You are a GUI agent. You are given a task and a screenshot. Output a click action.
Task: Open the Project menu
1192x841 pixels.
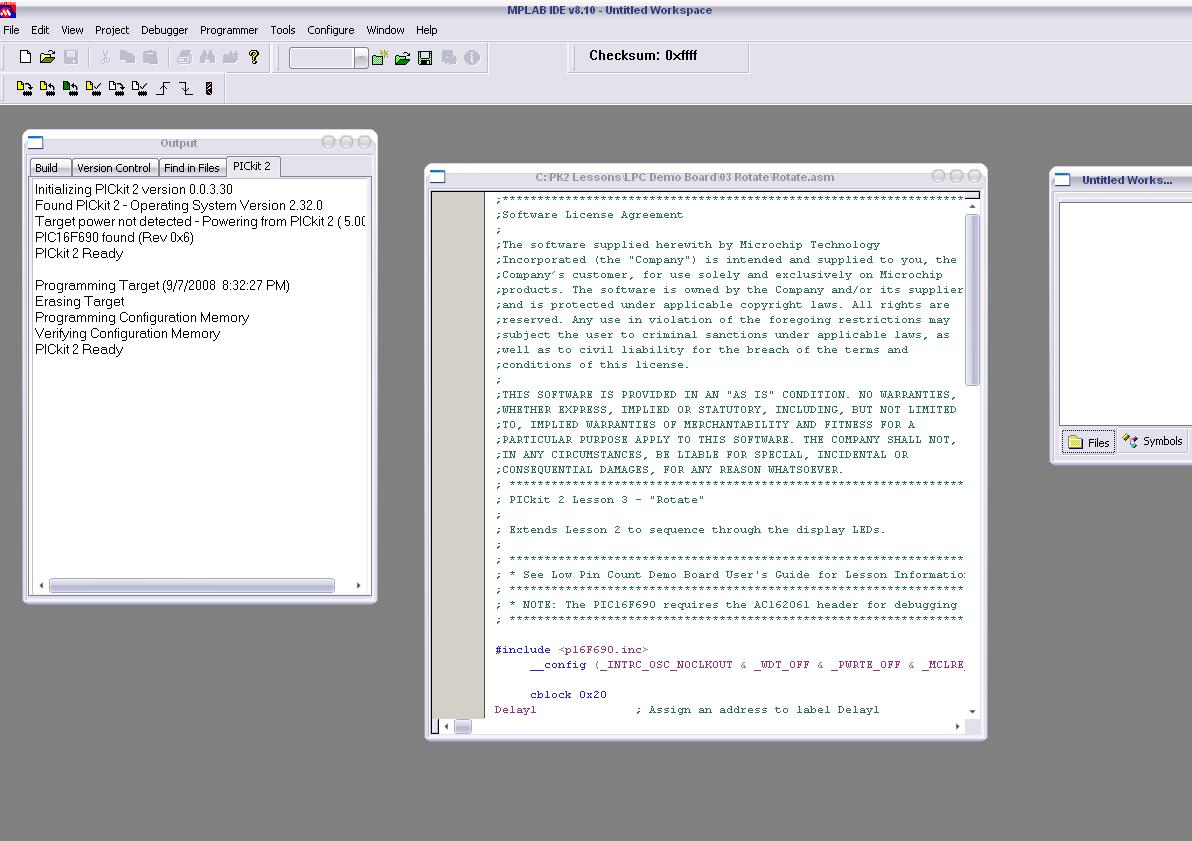pyautogui.click(x=112, y=30)
